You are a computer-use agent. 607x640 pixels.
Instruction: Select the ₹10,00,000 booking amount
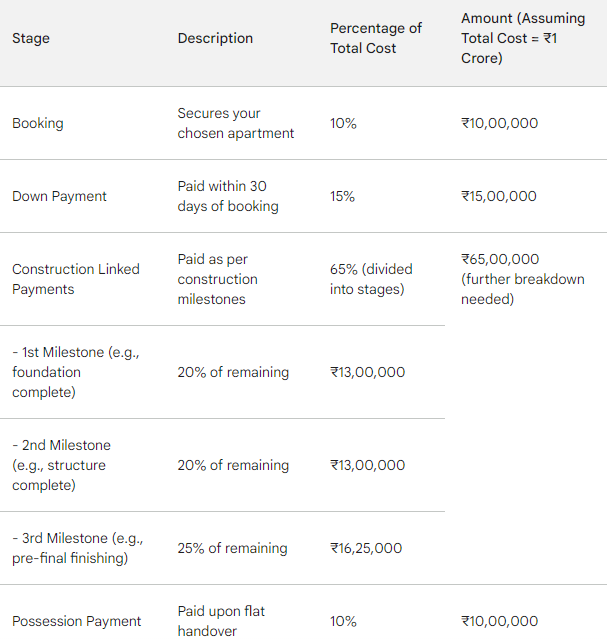pos(499,123)
